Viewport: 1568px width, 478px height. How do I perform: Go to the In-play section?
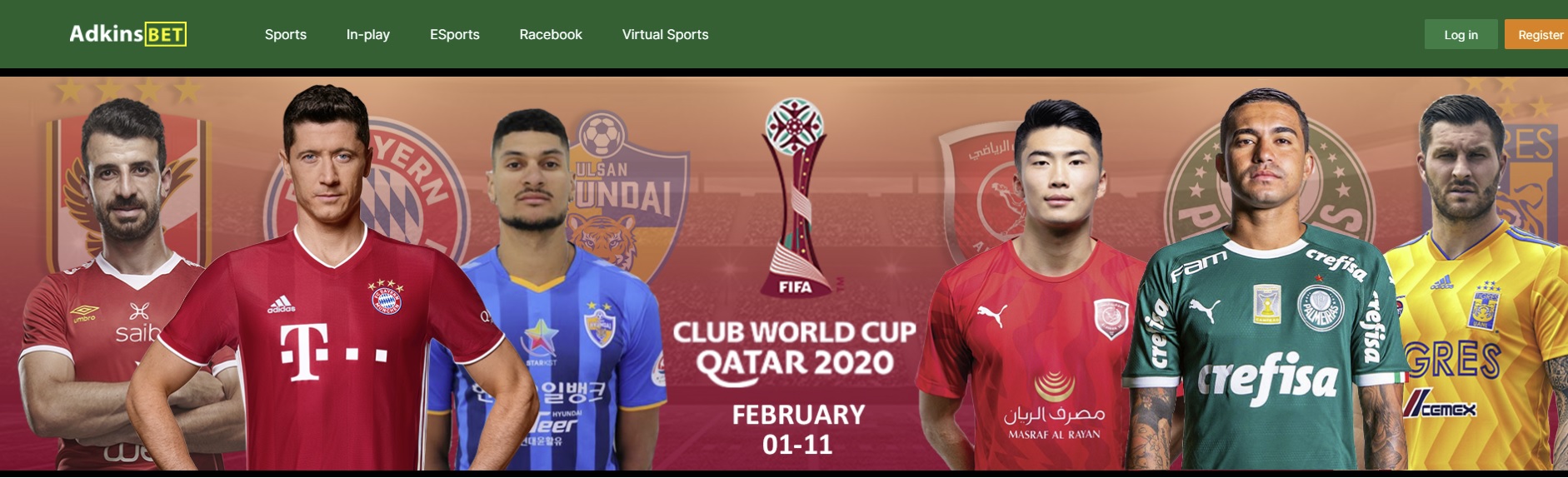click(x=368, y=34)
